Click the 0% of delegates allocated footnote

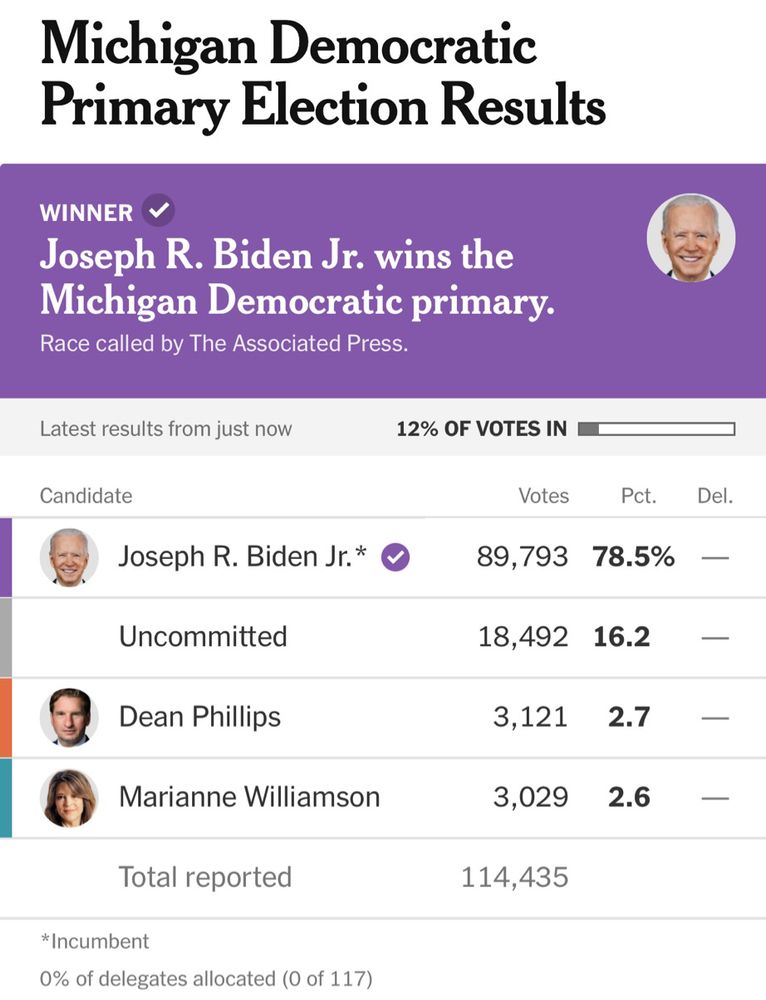pos(203,978)
